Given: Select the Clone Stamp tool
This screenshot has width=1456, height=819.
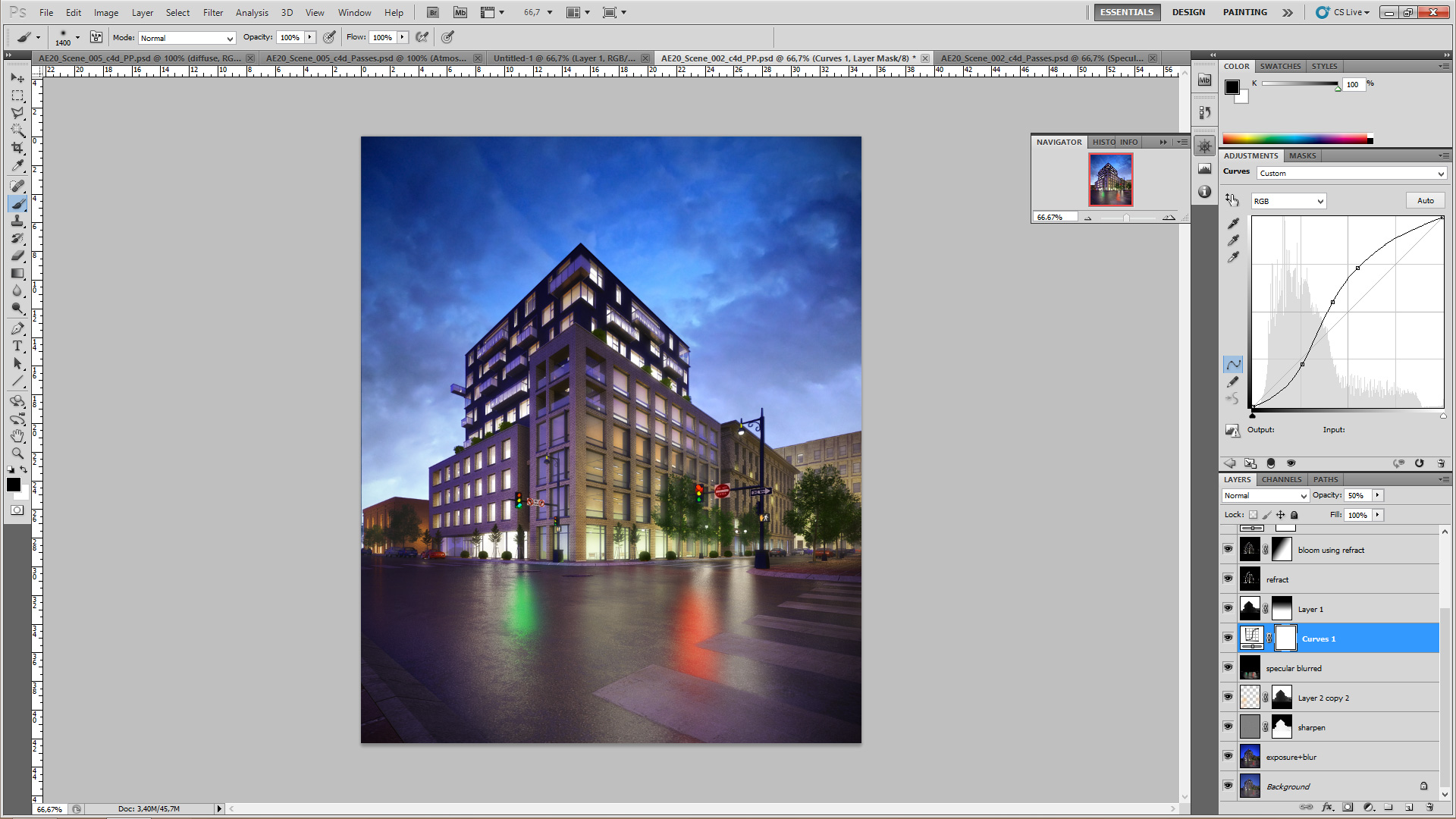Looking at the screenshot, I should (x=17, y=221).
